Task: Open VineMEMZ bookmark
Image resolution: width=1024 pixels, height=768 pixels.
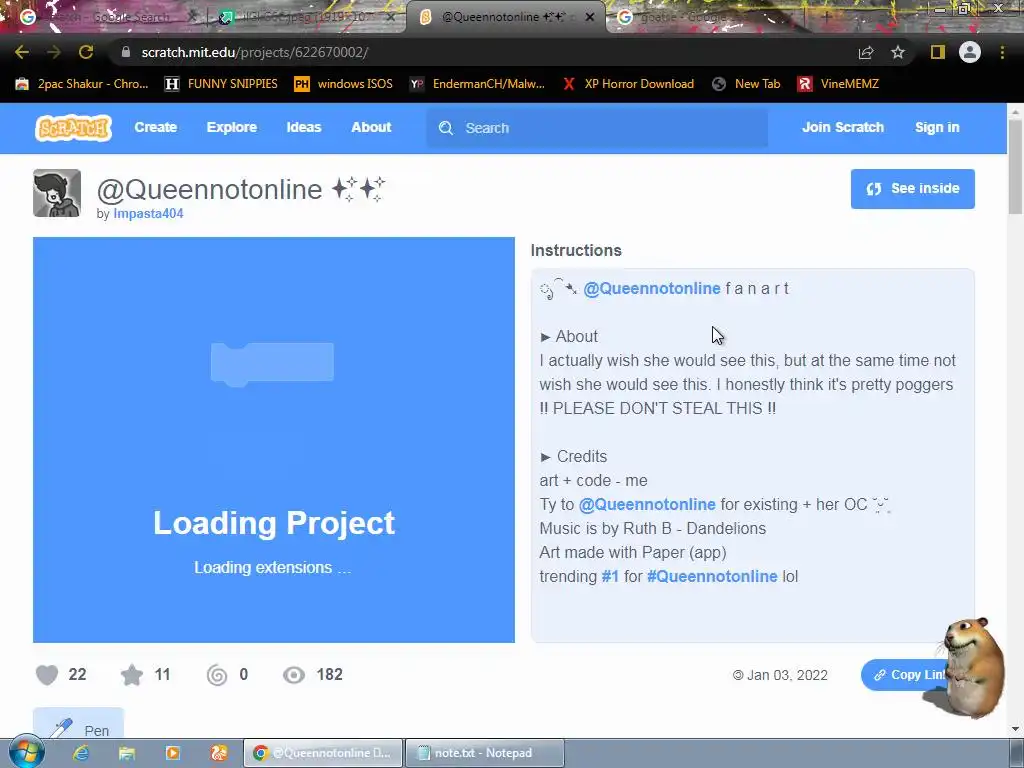Action: pyautogui.click(x=839, y=84)
